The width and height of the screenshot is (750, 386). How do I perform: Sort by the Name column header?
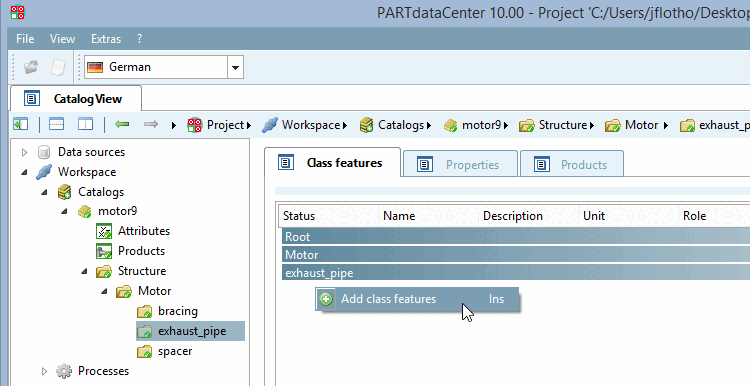429,216
